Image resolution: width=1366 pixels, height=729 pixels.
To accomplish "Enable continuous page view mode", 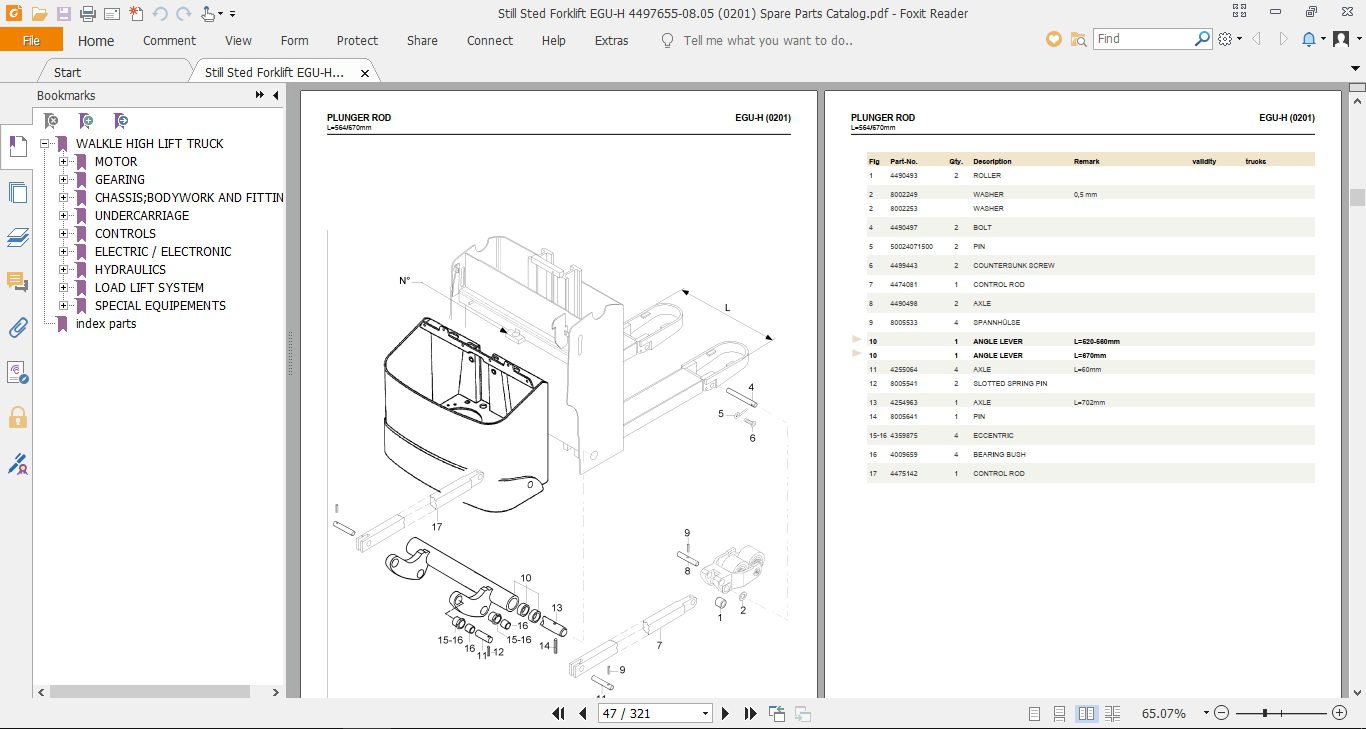I will pos(1060,714).
